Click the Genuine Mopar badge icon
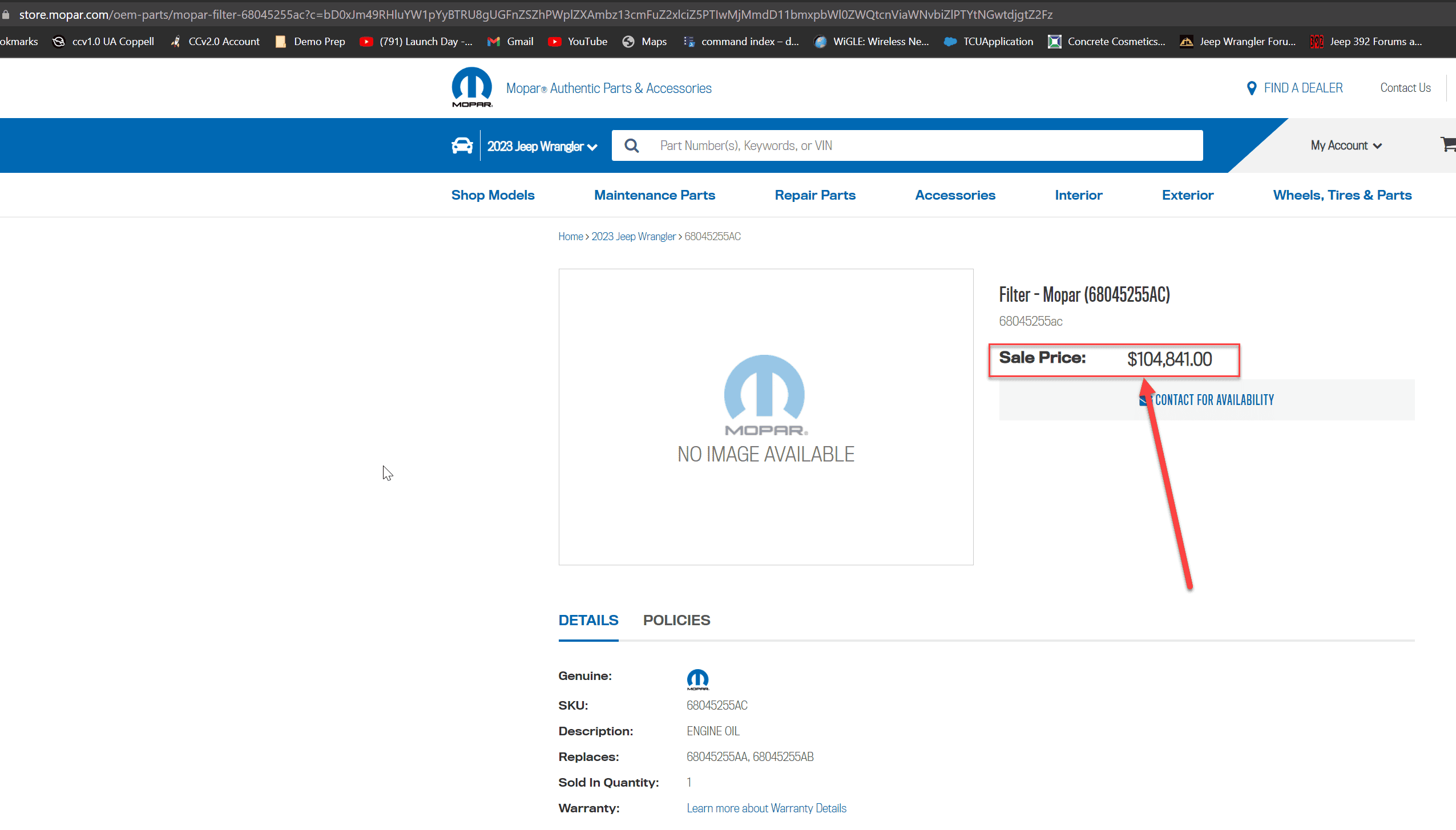 [x=697, y=679]
